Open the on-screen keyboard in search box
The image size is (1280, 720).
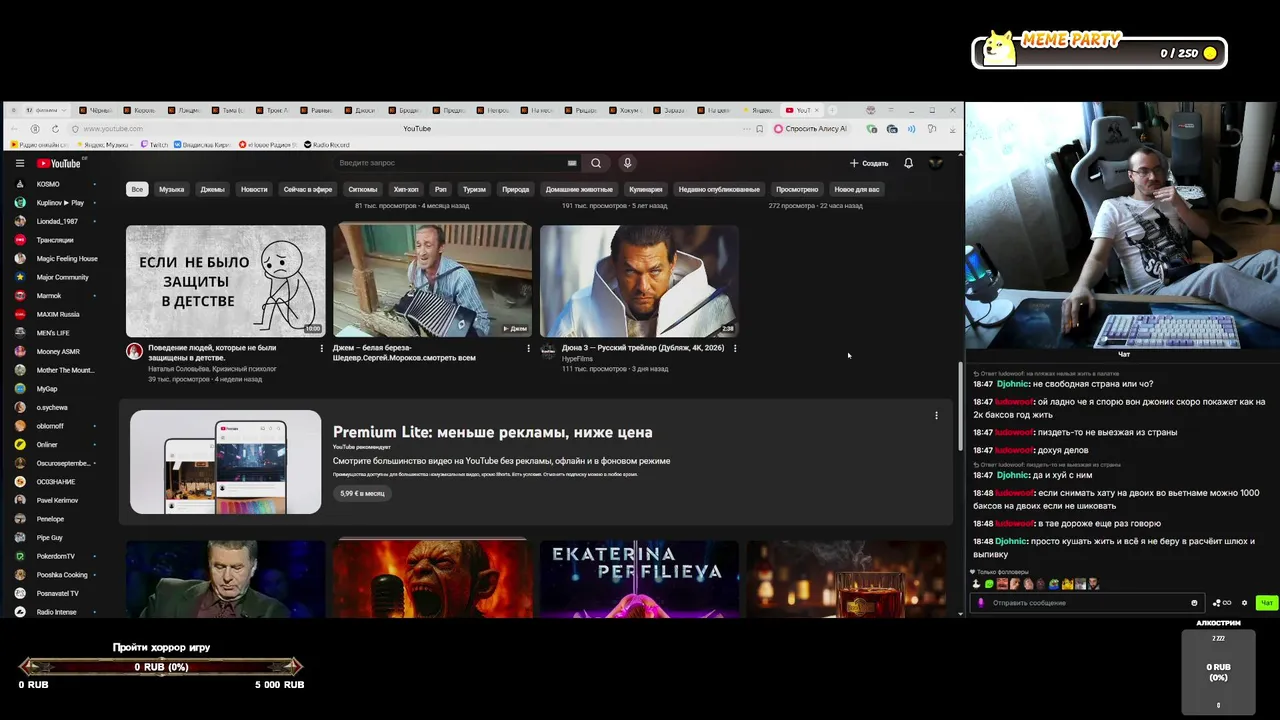572,163
